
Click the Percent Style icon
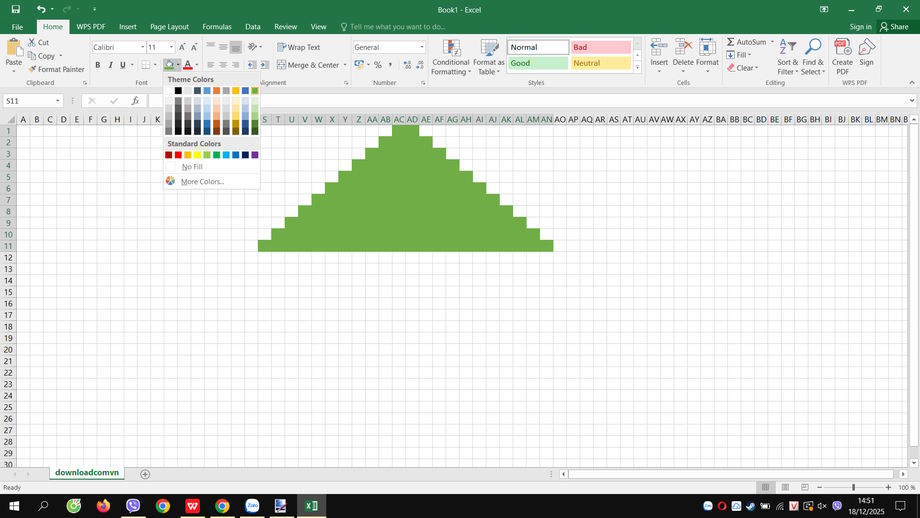[x=377, y=65]
